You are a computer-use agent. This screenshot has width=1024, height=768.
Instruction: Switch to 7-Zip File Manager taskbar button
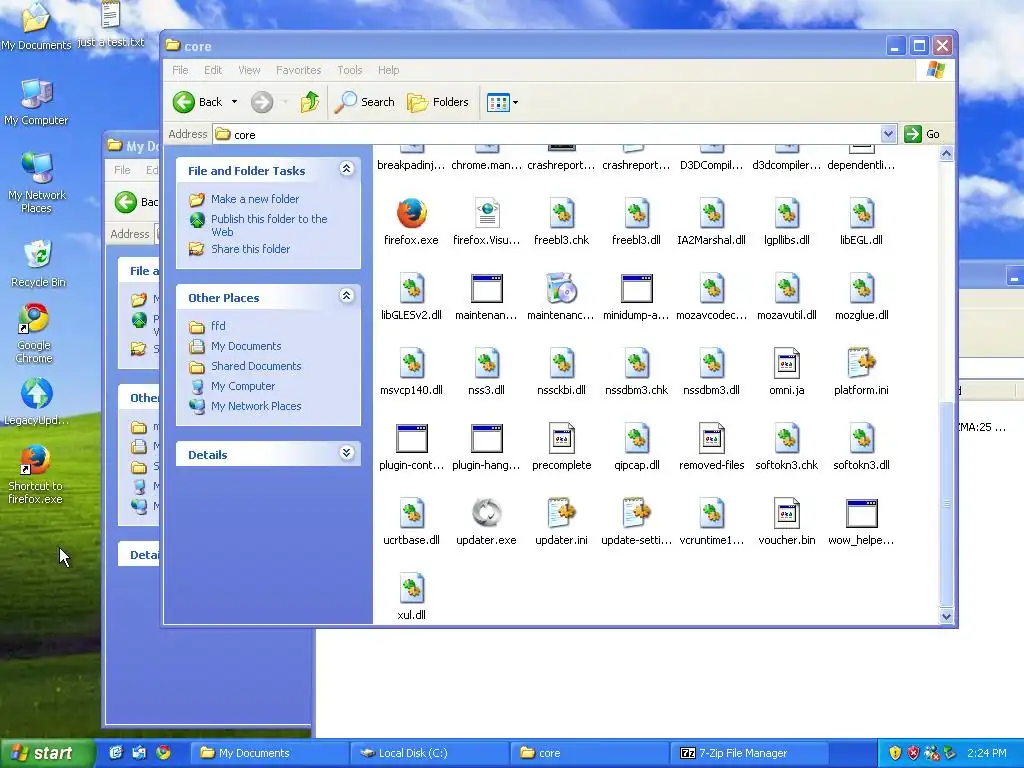point(749,753)
